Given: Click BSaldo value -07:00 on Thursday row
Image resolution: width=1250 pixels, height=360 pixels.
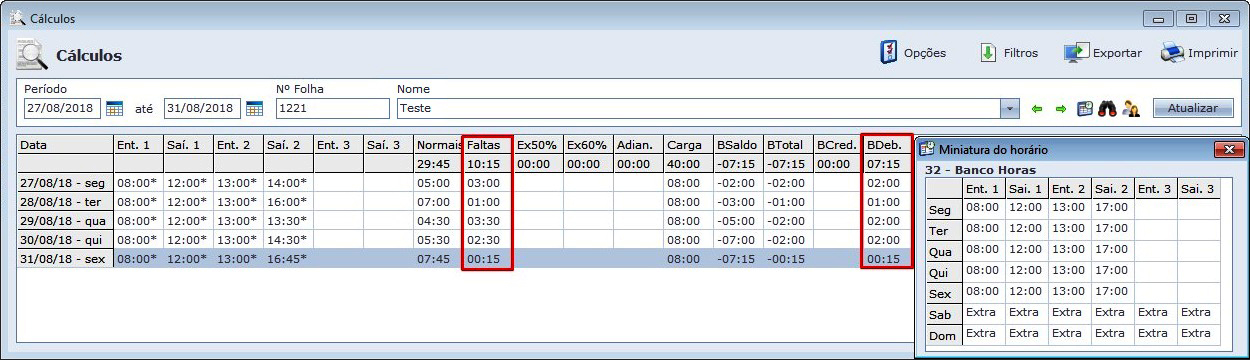Looking at the screenshot, I should 735,240.
